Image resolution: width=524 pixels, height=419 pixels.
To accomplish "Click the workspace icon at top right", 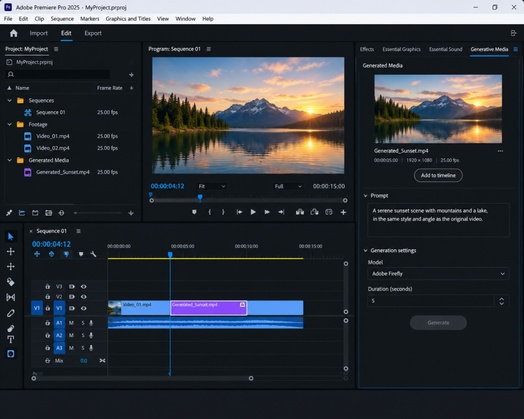I will coord(514,33).
